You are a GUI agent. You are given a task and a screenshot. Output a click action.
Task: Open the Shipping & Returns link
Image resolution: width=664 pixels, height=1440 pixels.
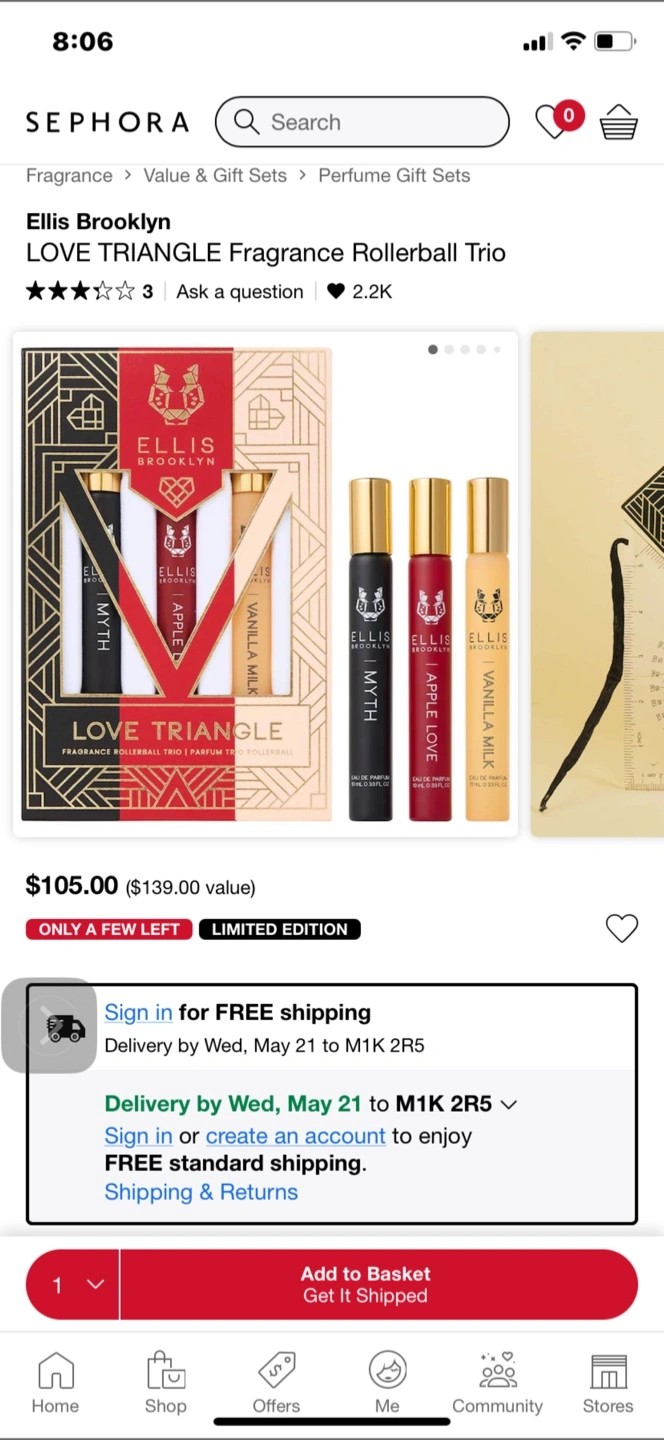[x=201, y=1192]
